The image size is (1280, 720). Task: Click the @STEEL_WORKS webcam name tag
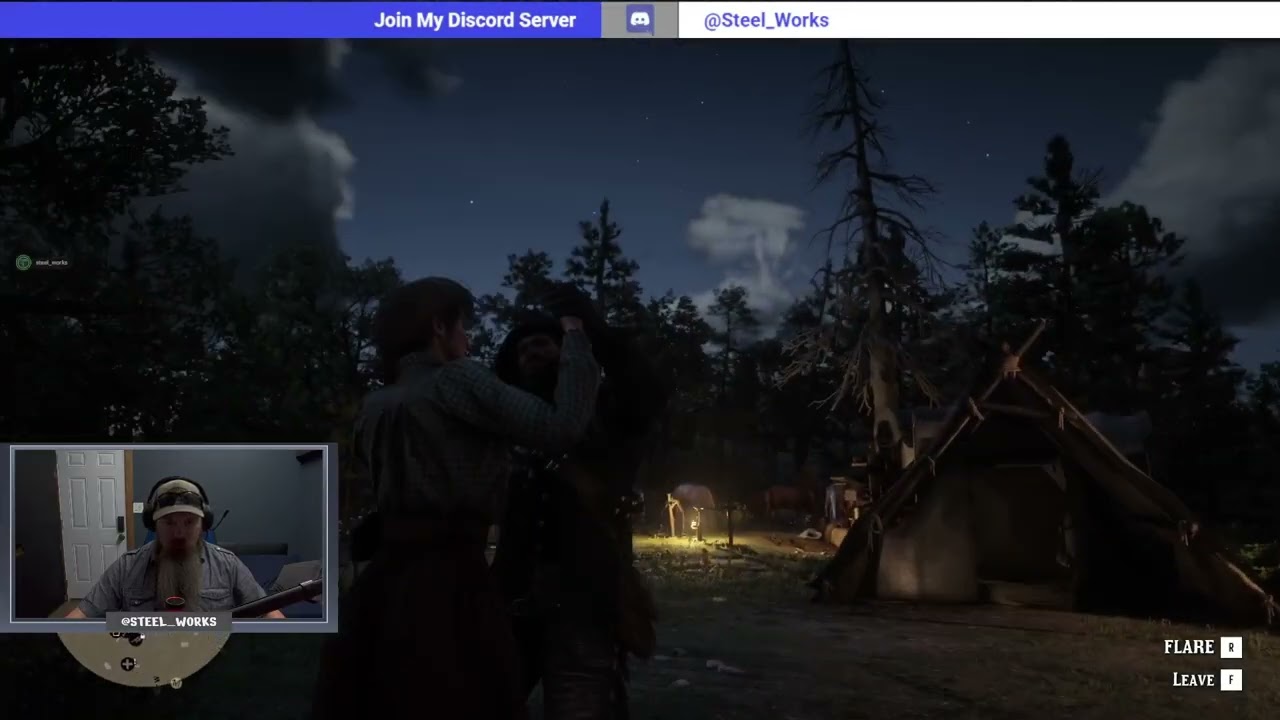point(168,622)
